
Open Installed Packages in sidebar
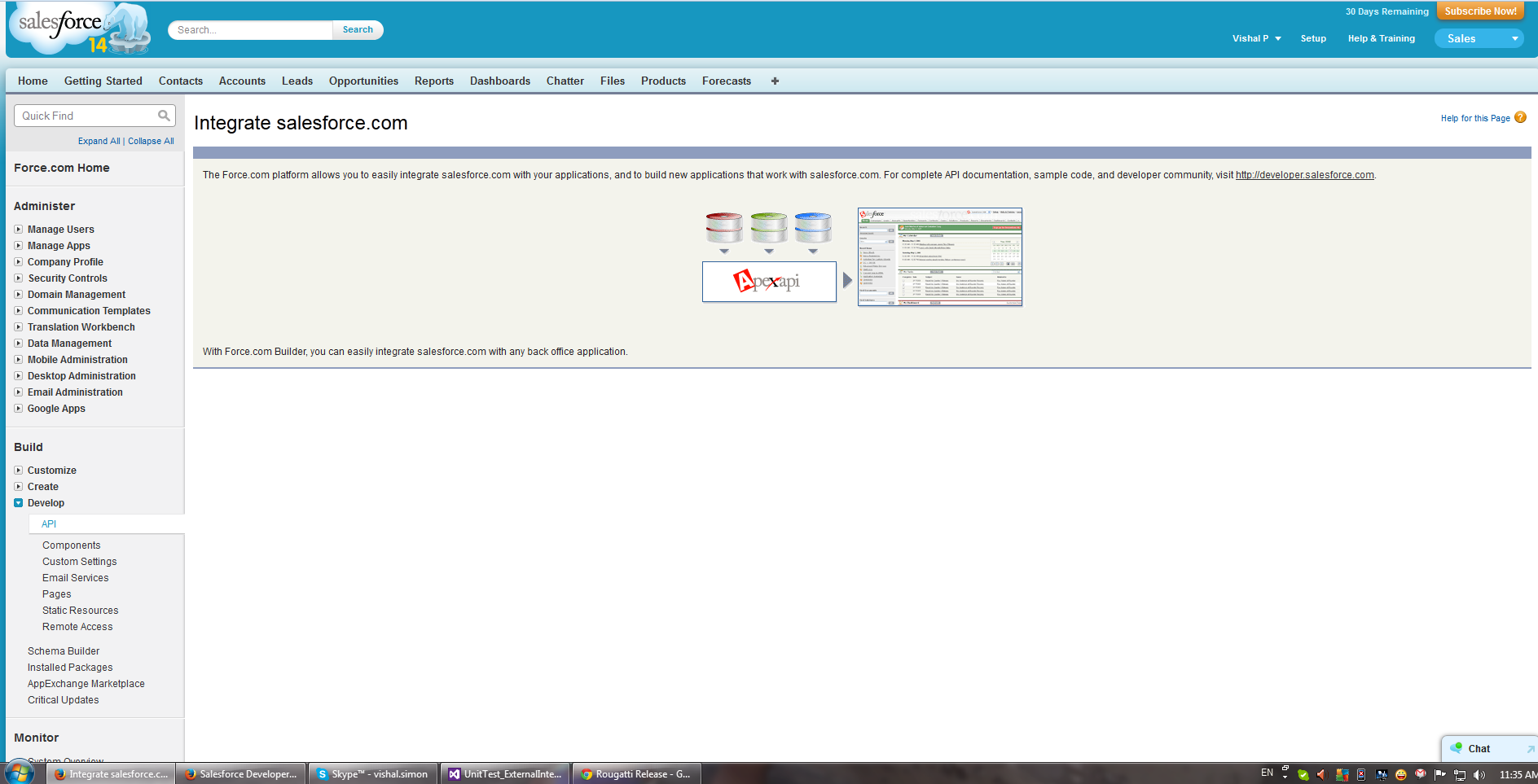point(70,668)
